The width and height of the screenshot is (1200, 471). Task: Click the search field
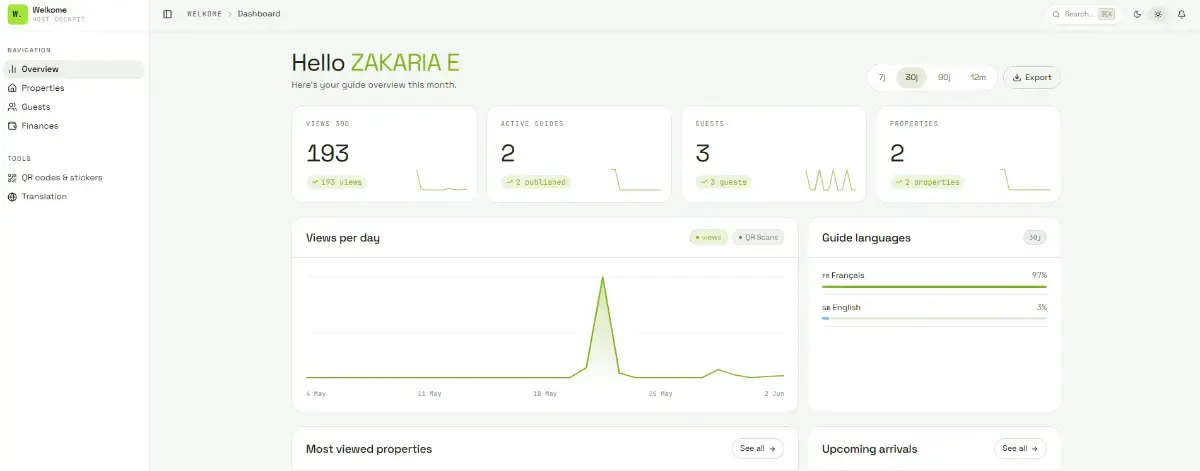tap(1083, 14)
